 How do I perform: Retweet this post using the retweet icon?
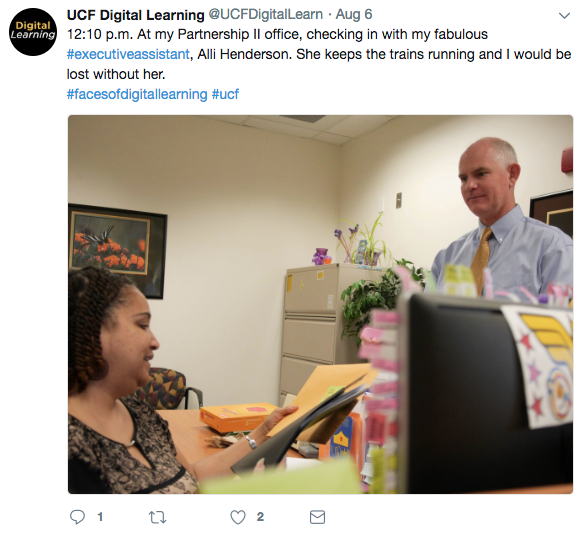157,517
